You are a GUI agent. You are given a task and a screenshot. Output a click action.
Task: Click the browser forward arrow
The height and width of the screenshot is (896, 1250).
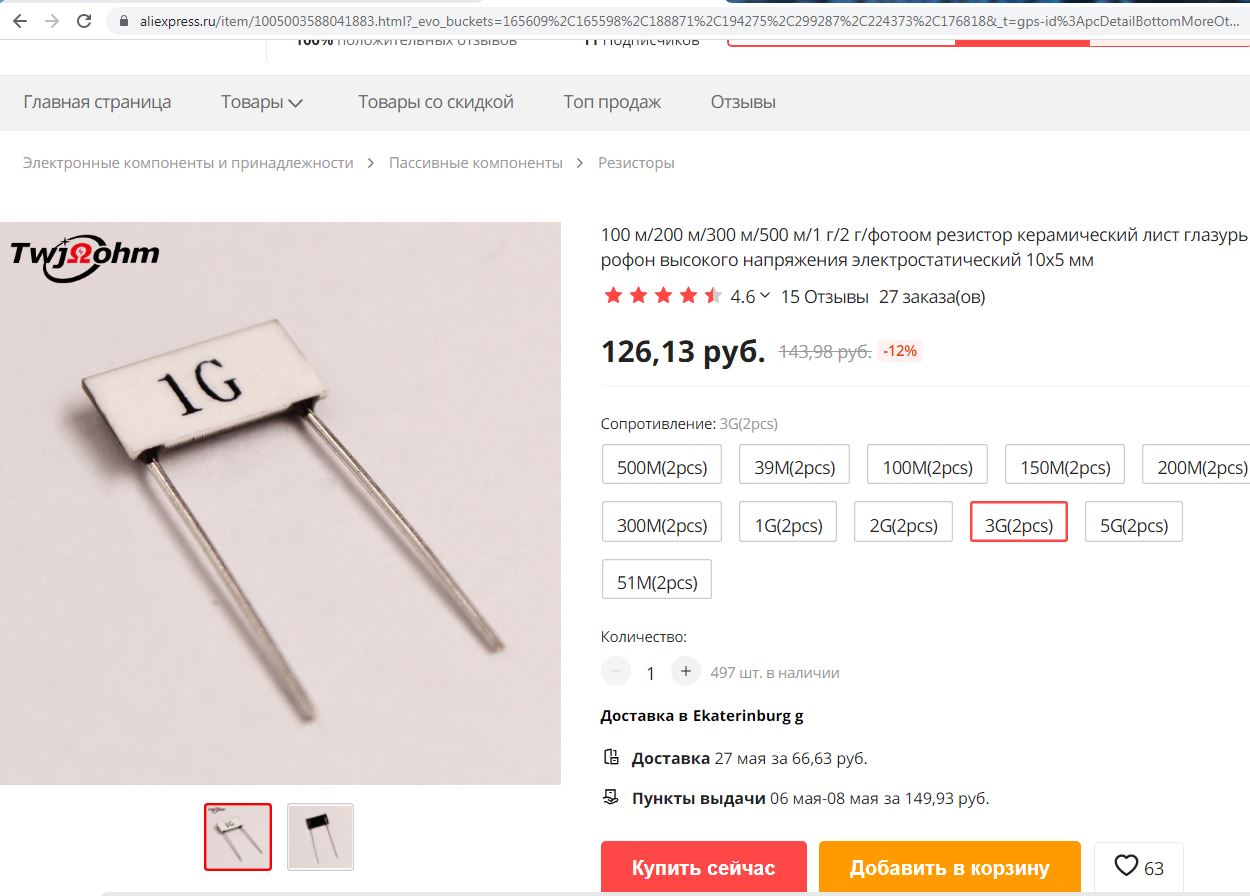pyautogui.click(x=53, y=20)
